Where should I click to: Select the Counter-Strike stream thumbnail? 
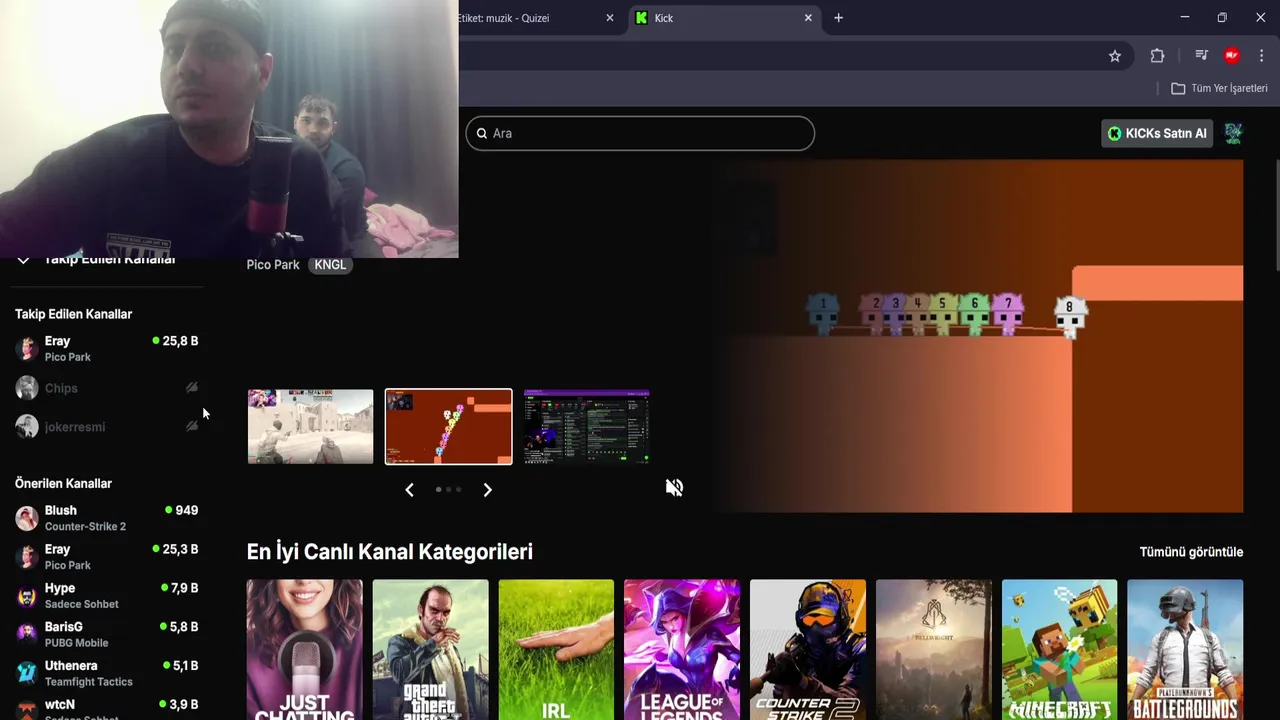pyautogui.click(x=310, y=427)
